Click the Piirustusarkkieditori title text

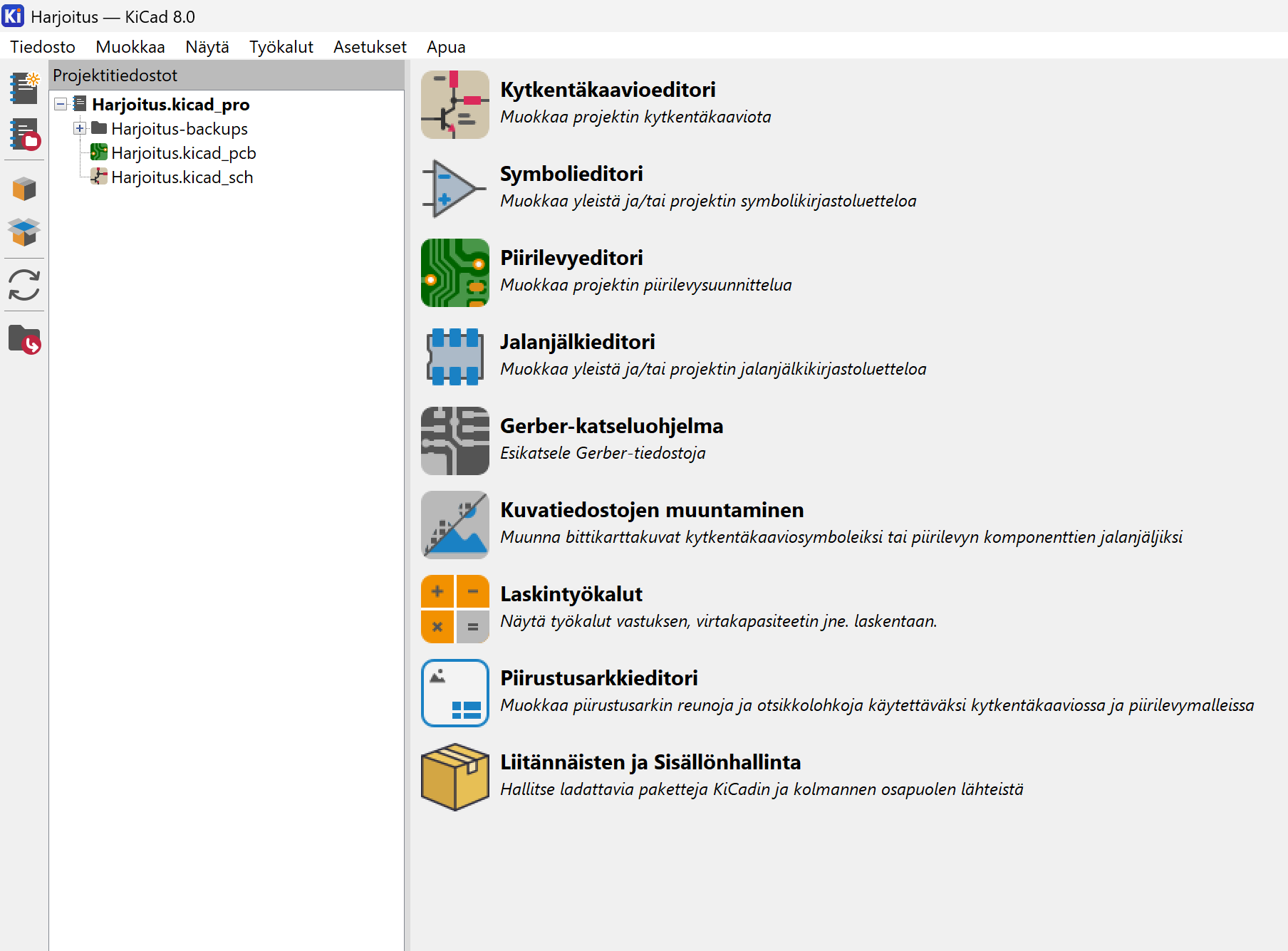click(x=599, y=678)
